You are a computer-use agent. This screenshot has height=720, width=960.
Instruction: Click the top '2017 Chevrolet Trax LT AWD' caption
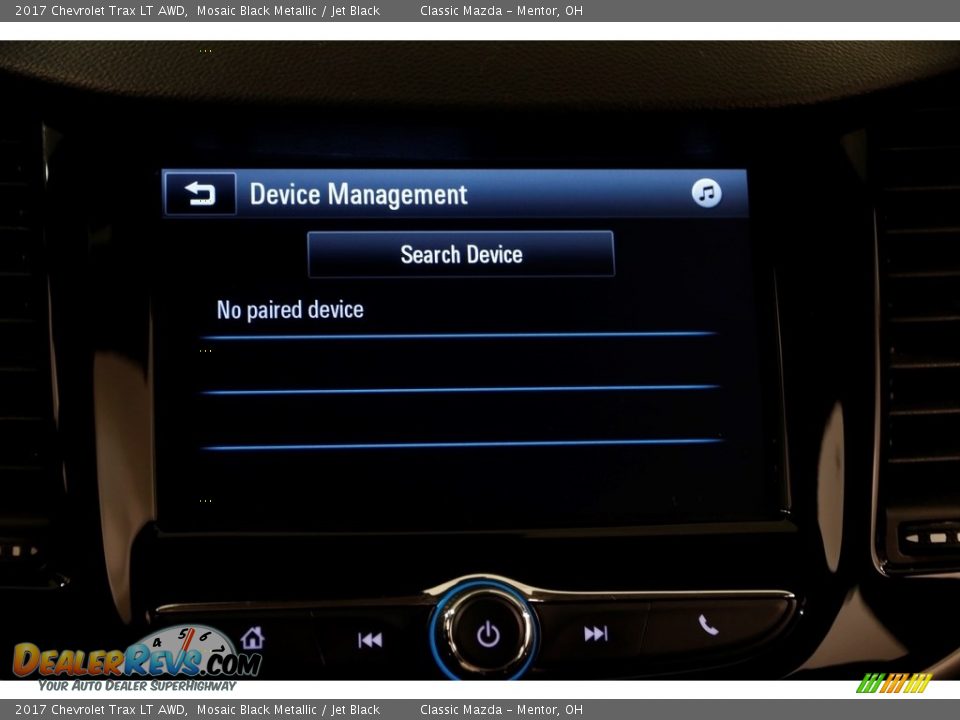coord(100,11)
